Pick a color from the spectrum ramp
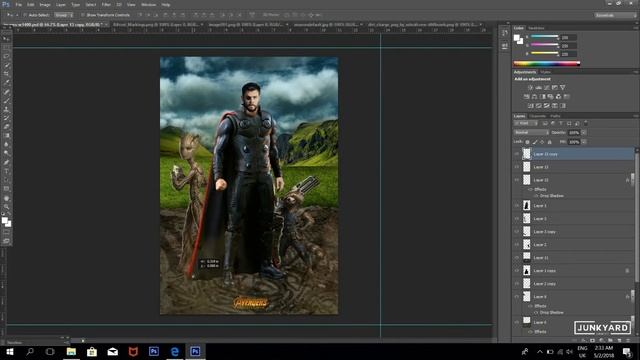This screenshot has width=640, height=360. [x=547, y=64]
